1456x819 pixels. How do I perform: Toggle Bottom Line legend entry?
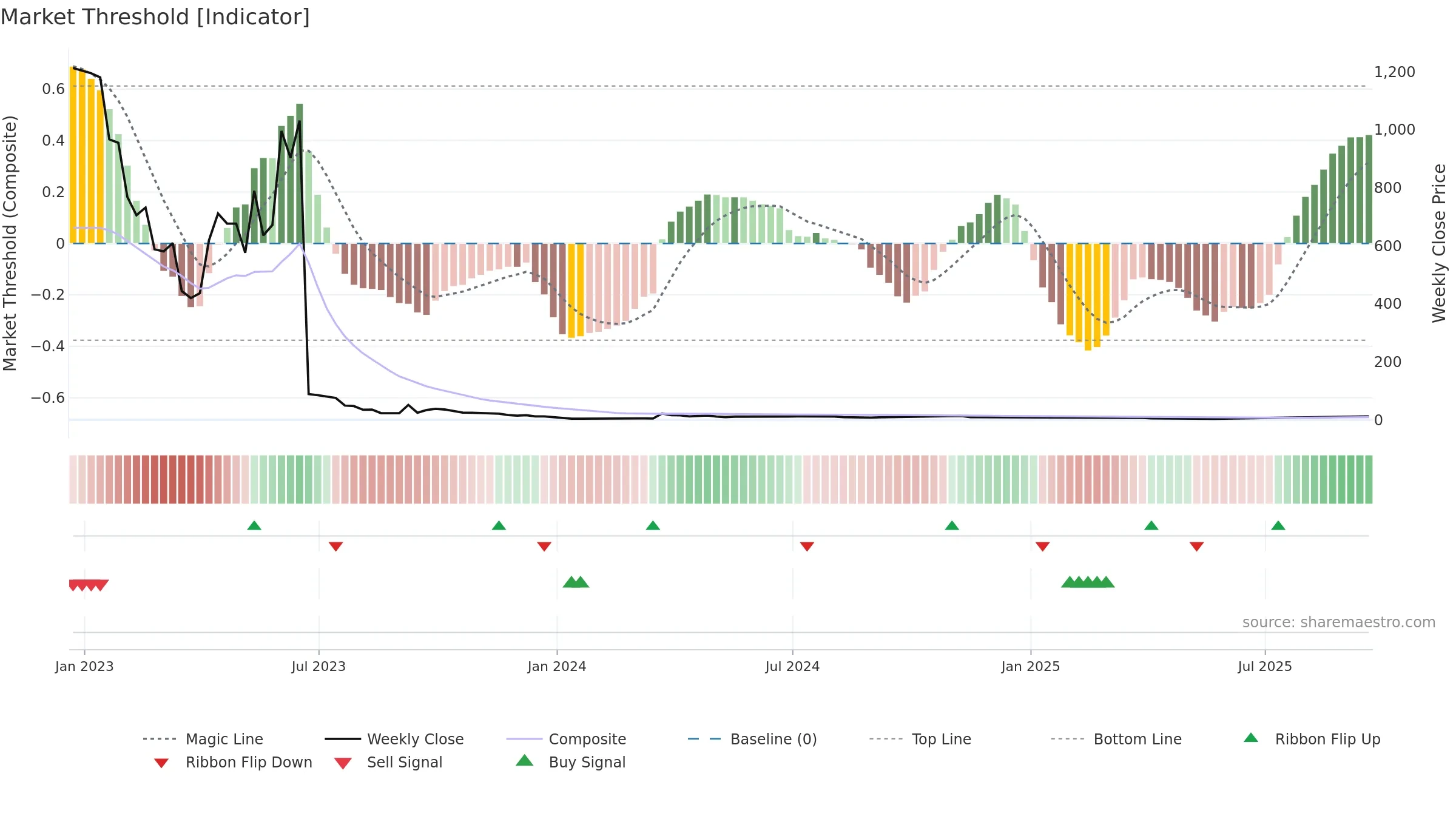1116,739
